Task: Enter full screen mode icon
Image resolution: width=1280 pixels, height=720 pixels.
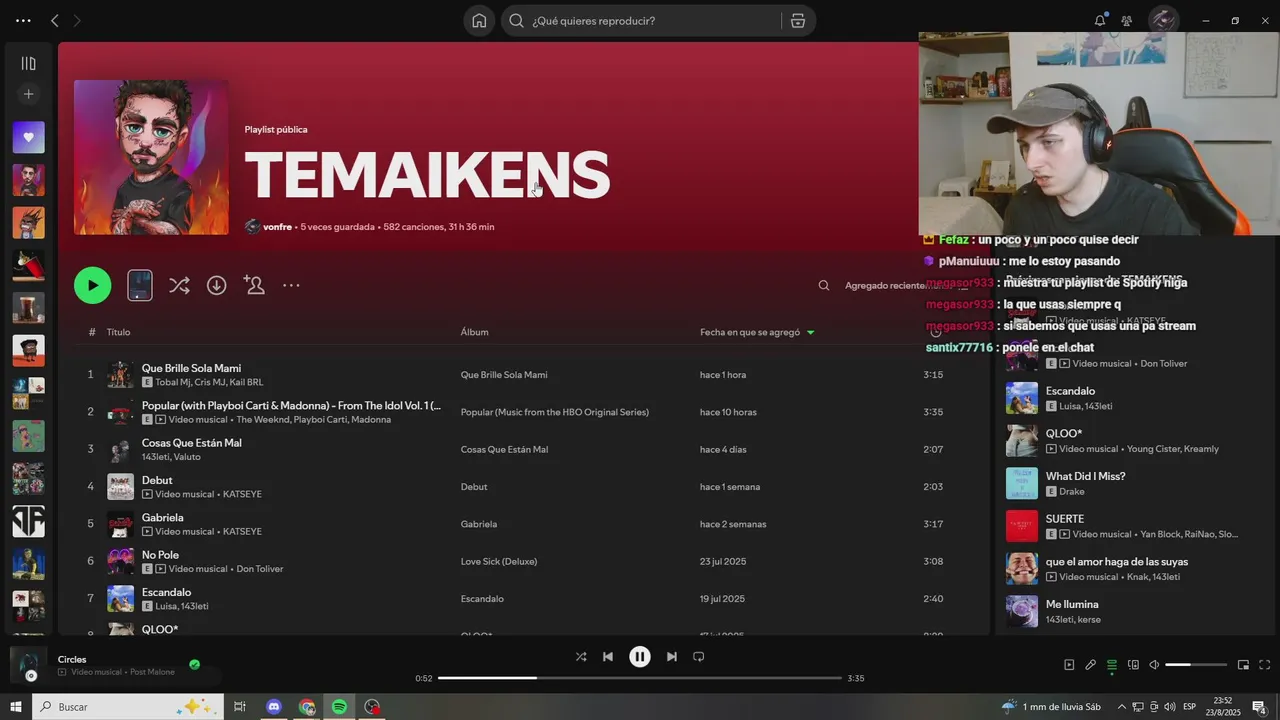Action: pos(1264,665)
